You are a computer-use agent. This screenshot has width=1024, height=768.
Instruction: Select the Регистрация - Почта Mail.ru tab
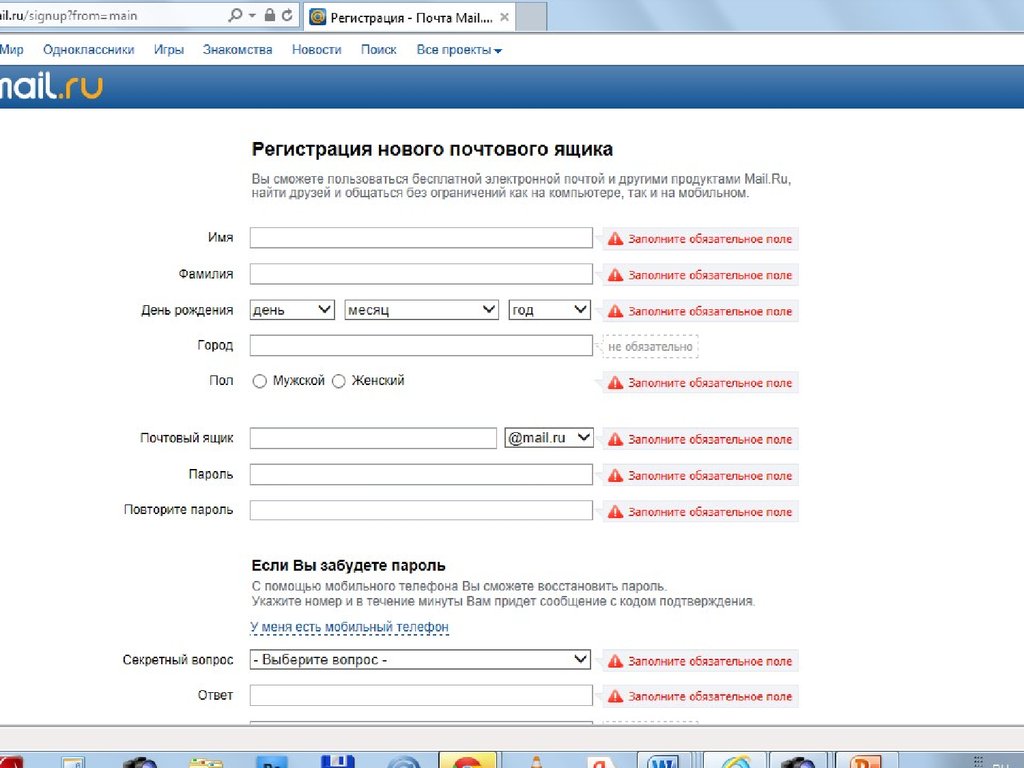point(410,18)
